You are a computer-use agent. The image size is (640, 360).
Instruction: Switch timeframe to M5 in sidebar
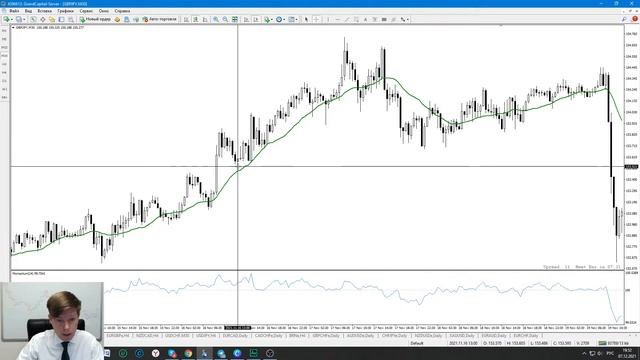(4, 39)
